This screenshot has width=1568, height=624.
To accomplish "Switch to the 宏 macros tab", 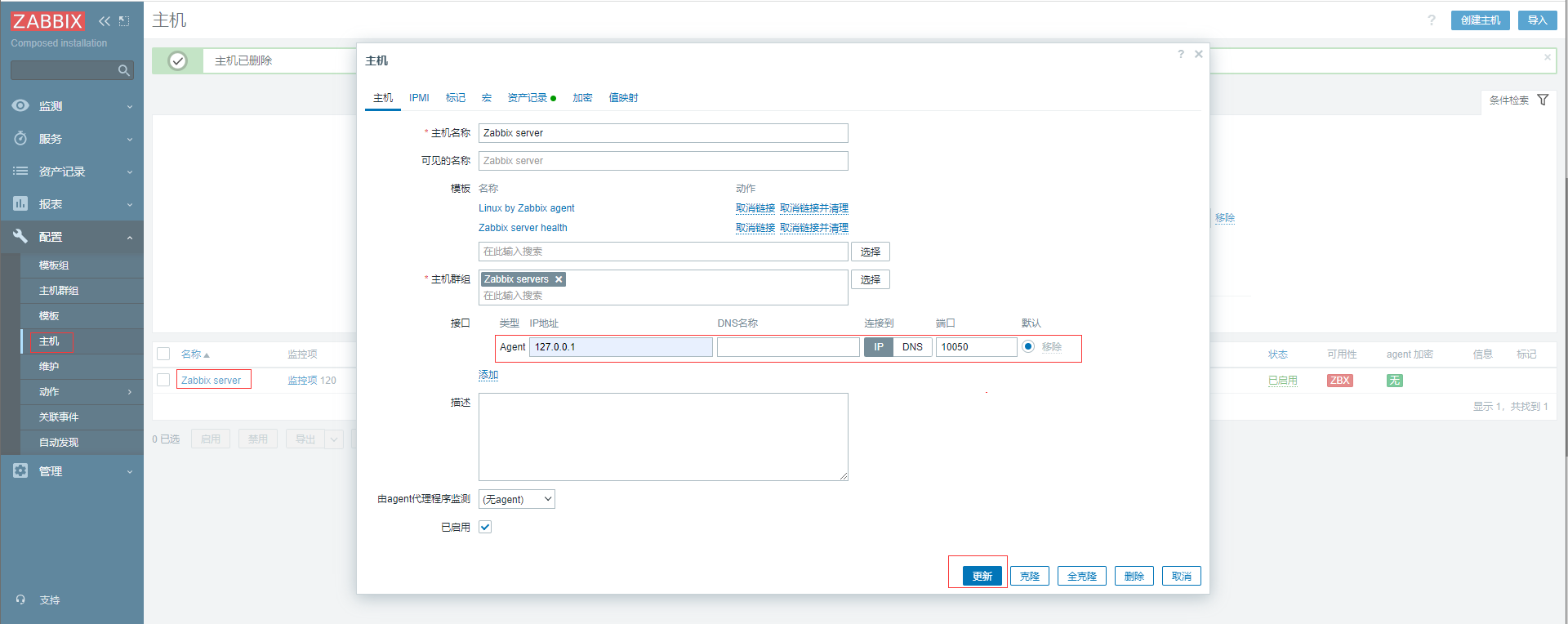I will coord(487,98).
